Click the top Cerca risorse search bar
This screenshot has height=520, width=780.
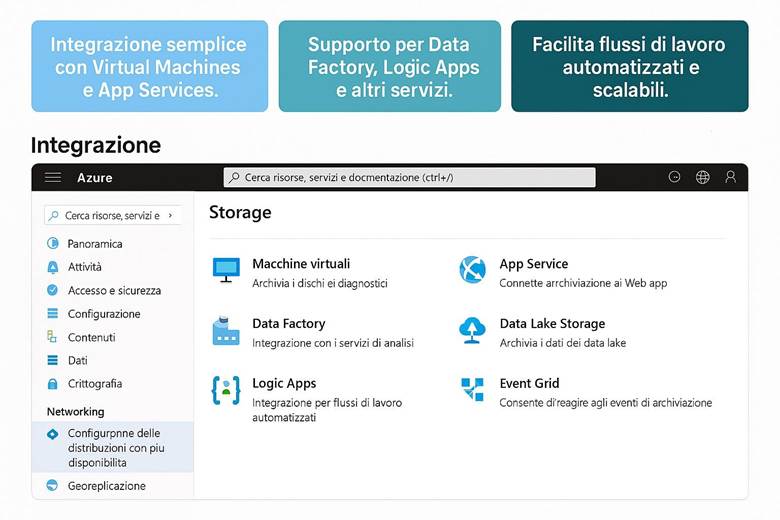pos(408,177)
